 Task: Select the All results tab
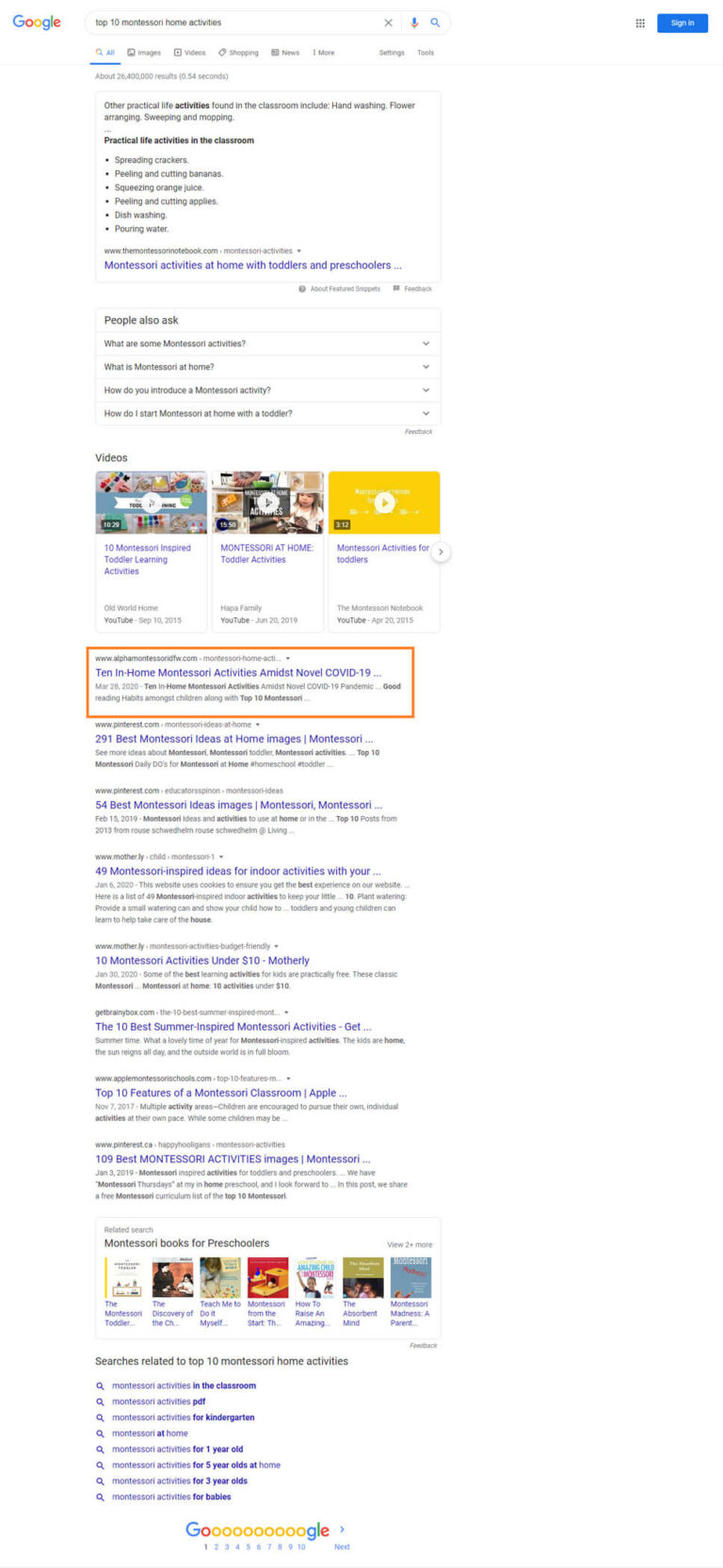click(x=105, y=53)
